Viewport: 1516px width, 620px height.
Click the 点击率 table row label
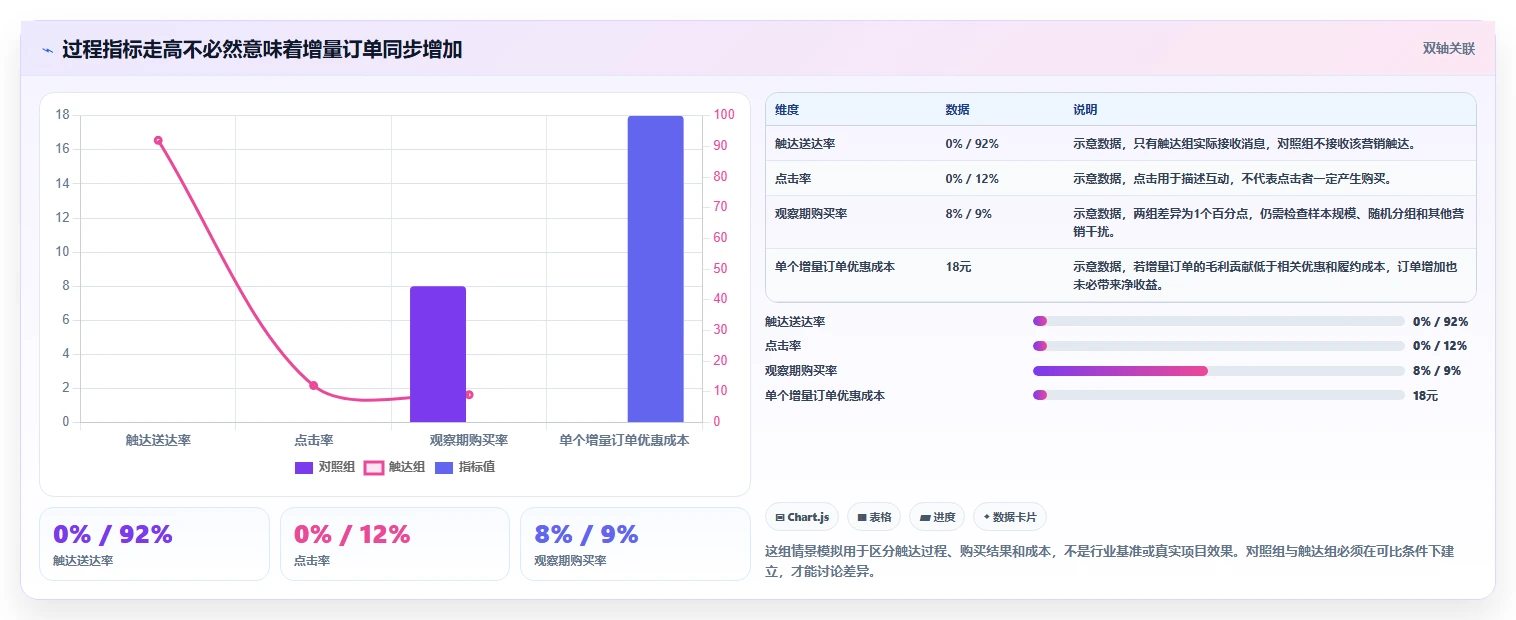[793, 179]
